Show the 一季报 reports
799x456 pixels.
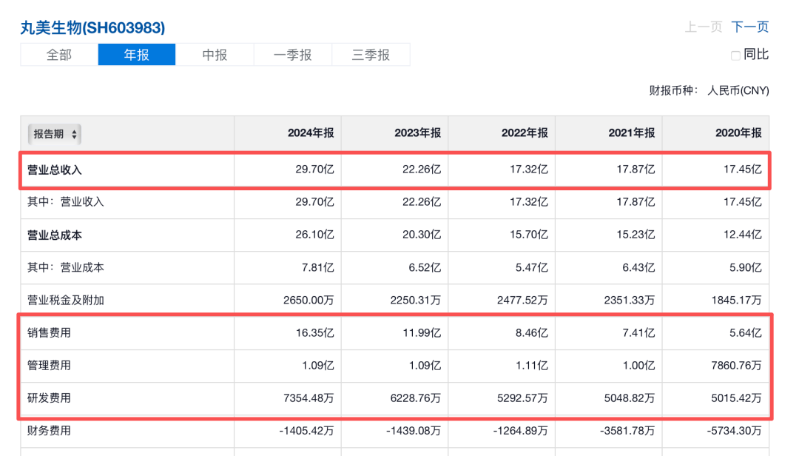293,55
